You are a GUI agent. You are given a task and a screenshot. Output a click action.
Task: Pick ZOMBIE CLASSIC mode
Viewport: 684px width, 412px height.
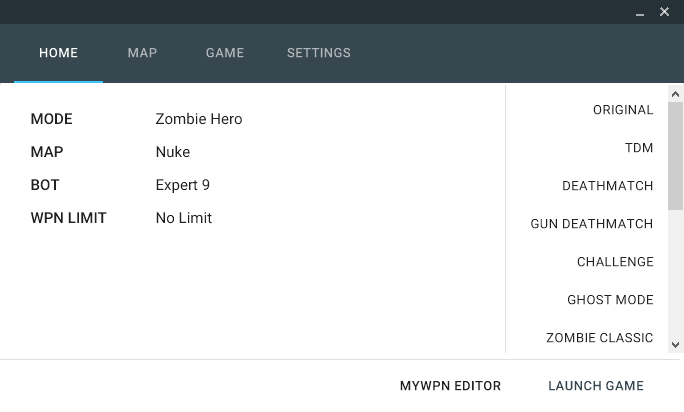click(599, 338)
